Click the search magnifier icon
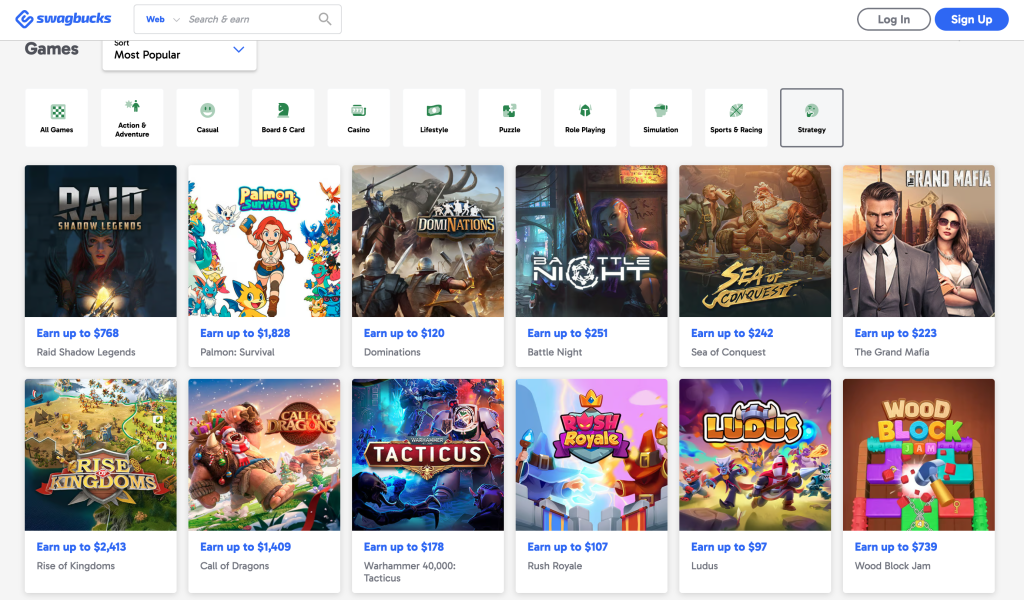1024x600 pixels. click(325, 19)
